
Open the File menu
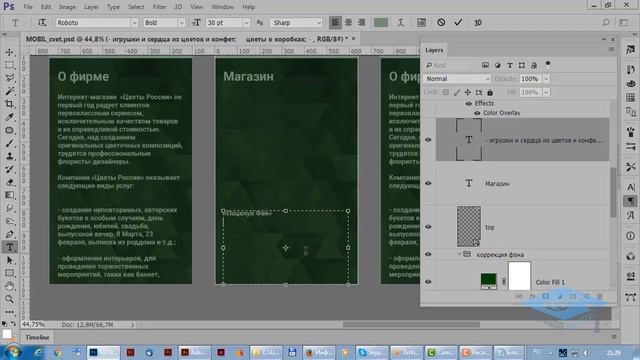28,7
